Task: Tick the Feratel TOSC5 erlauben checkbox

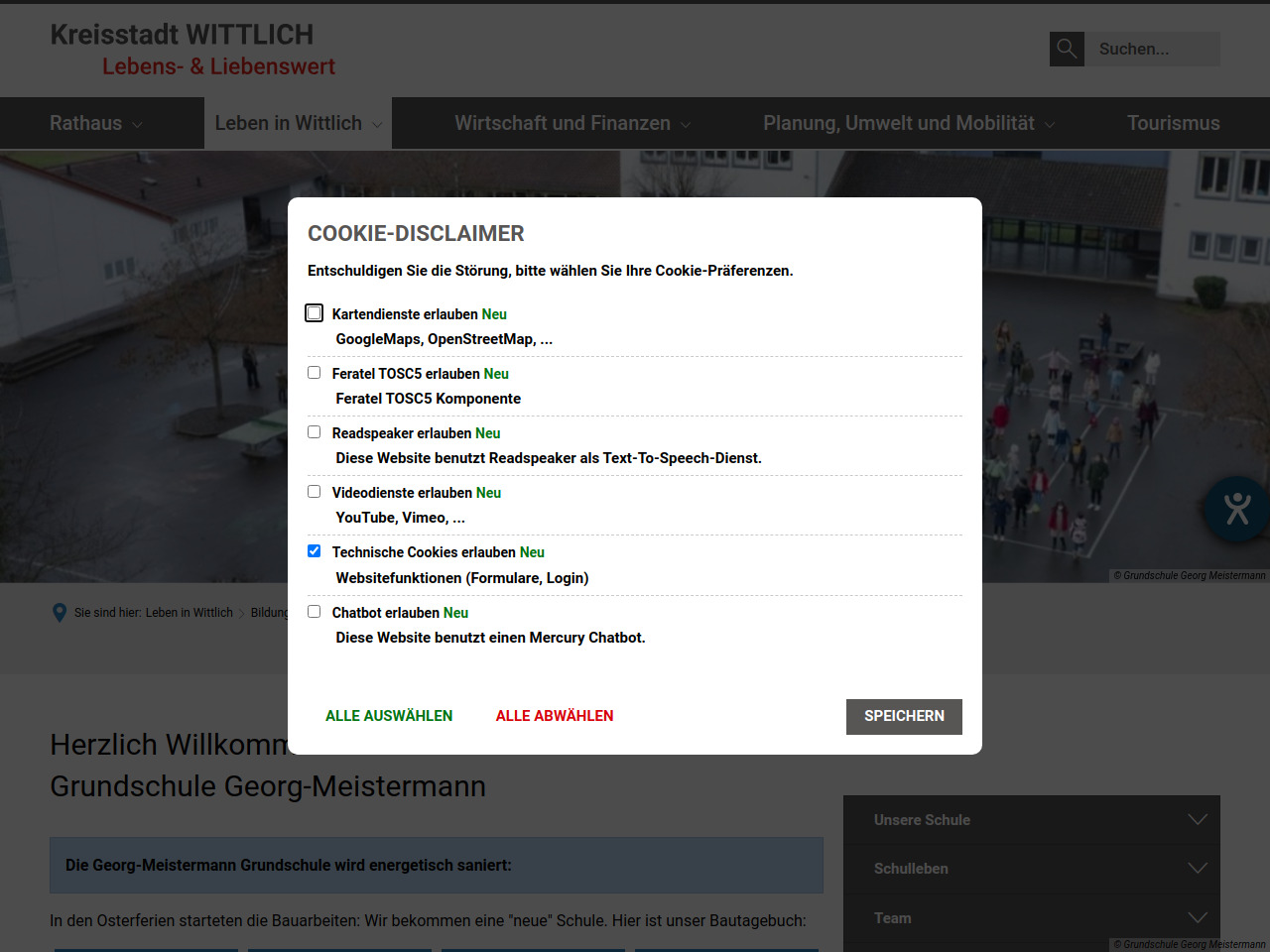Action: click(315, 373)
